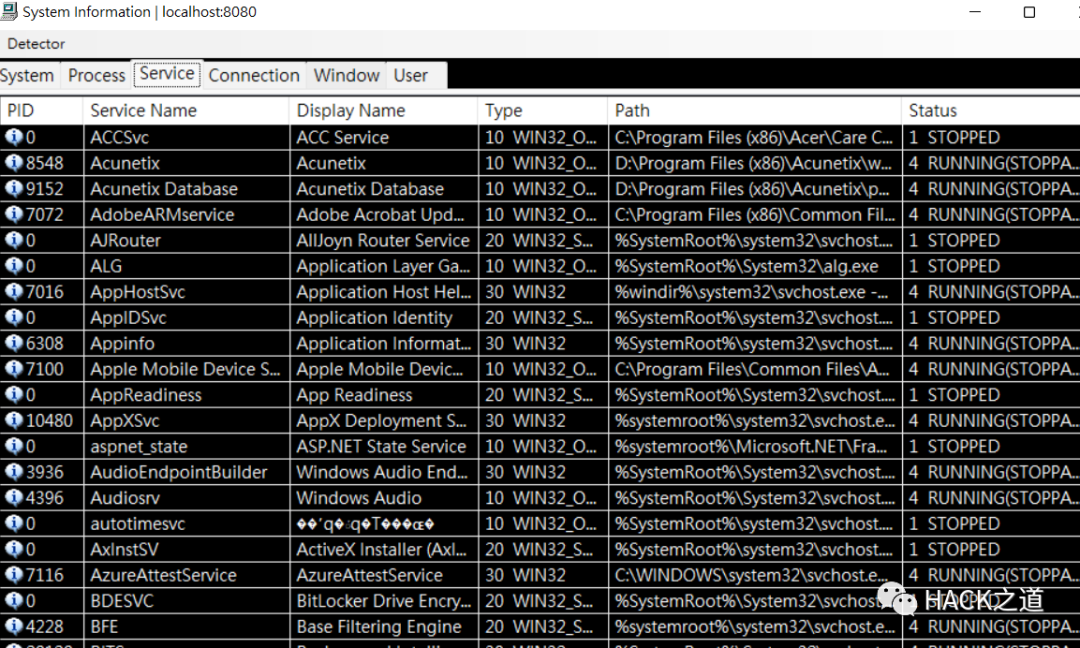Click info icon in ACCSvc row
Screen dimensions: 1080x648
point(14,137)
